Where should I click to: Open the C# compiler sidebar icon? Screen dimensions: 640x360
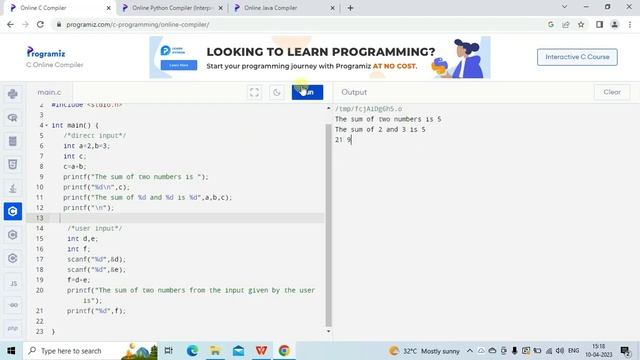click(x=13, y=258)
